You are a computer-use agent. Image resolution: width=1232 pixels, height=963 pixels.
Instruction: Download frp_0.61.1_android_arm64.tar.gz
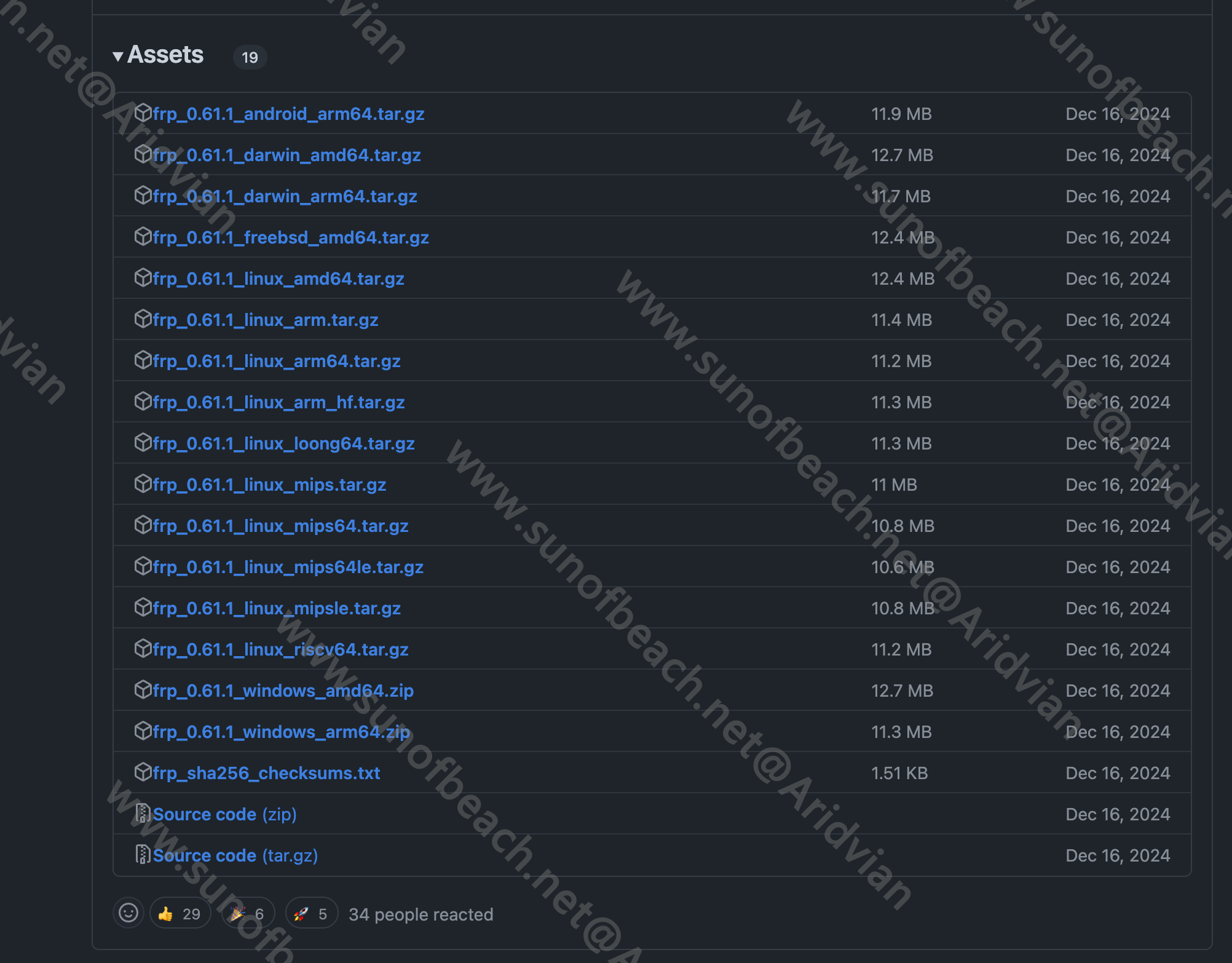click(288, 114)
